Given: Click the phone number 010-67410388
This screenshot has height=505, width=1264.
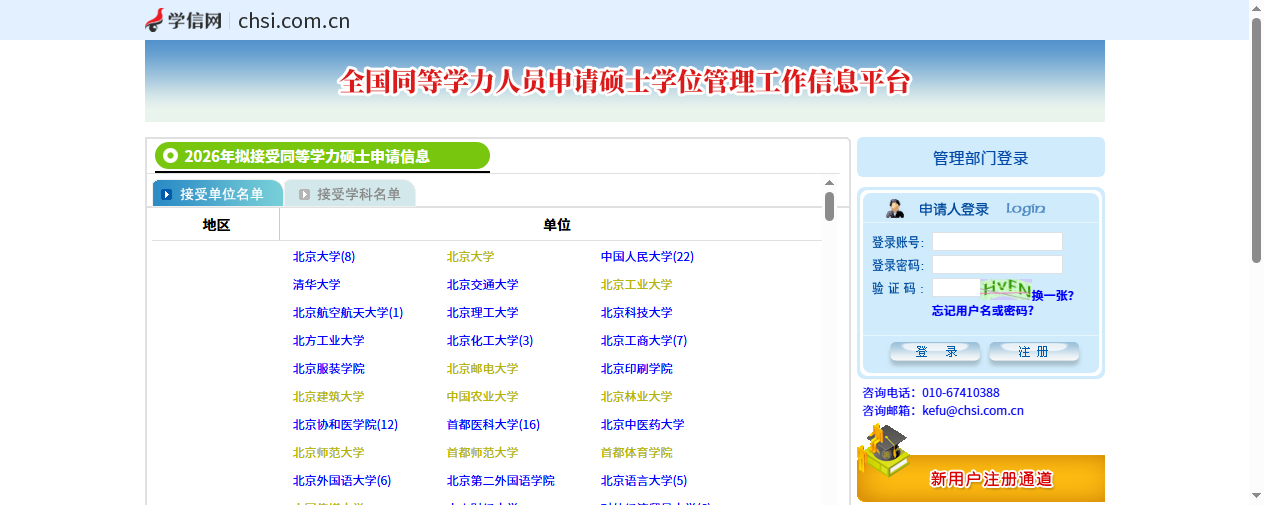Looking at the screenshot, I should coord(961,392).
